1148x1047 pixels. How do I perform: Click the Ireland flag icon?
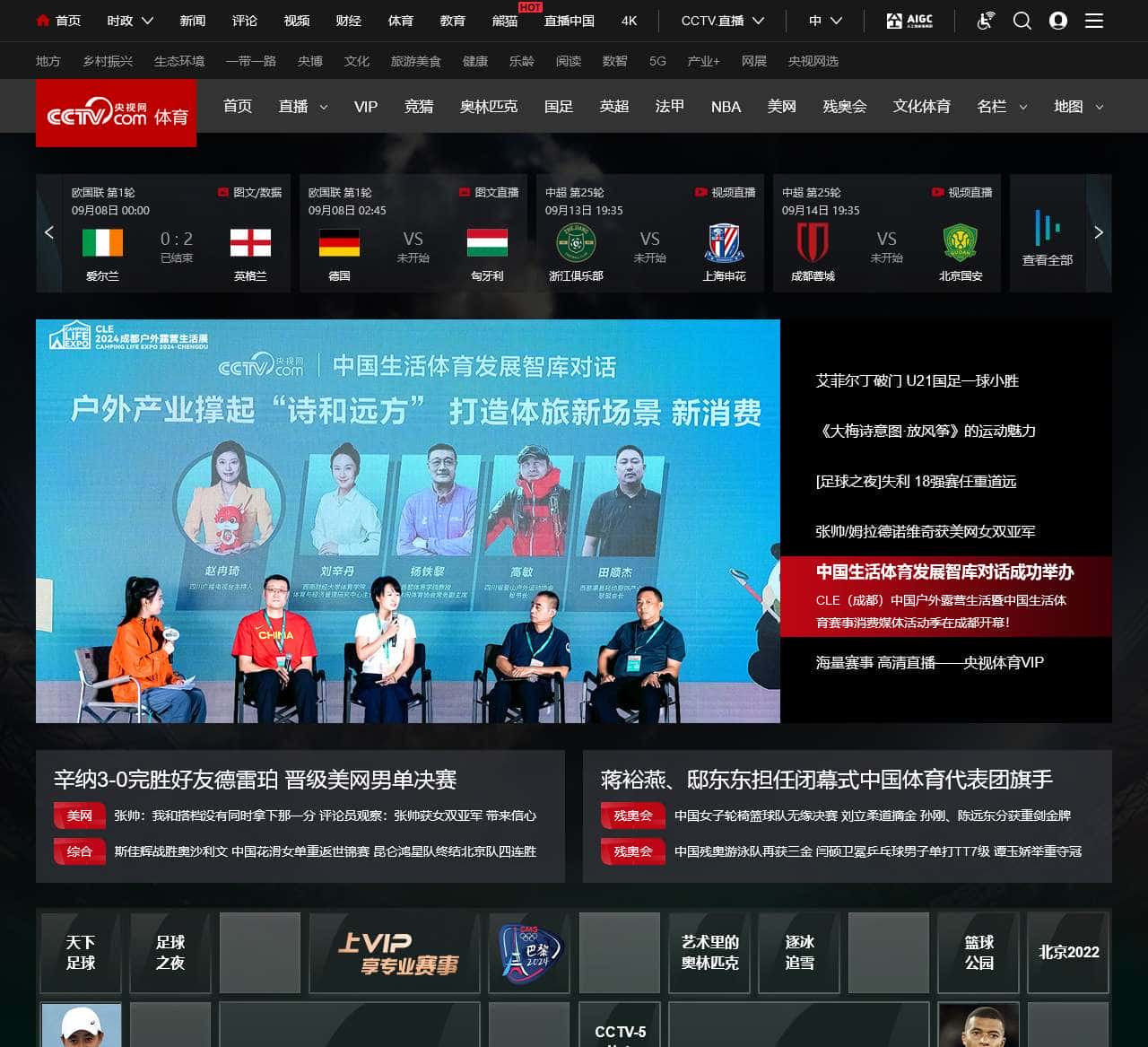102,243
